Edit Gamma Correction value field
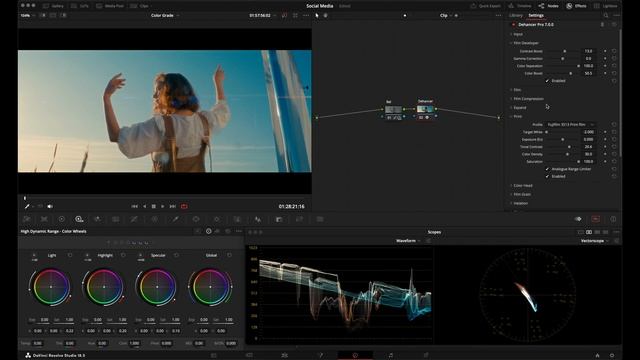The height and width of the screenshot is (360, 640). pos(588,59)
